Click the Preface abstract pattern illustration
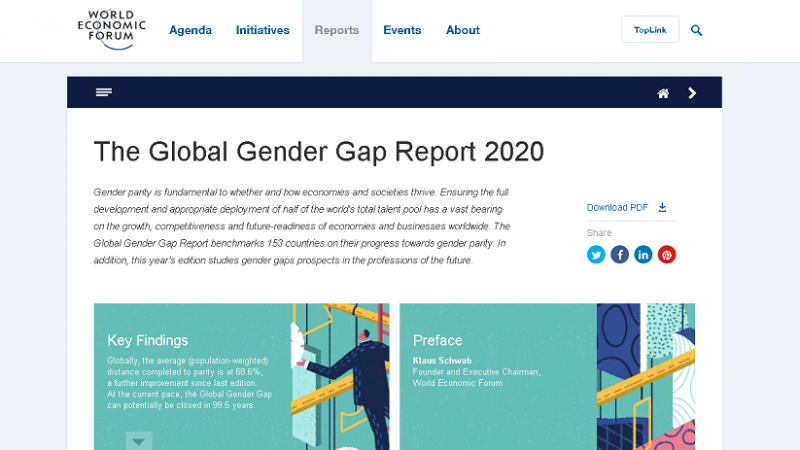800x450 pixels. click(x=646, y=377)
